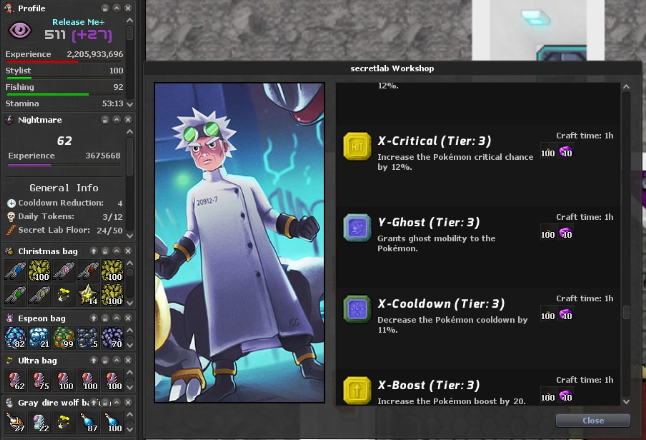Select the black pot in Christmas bag

(64, 295)
